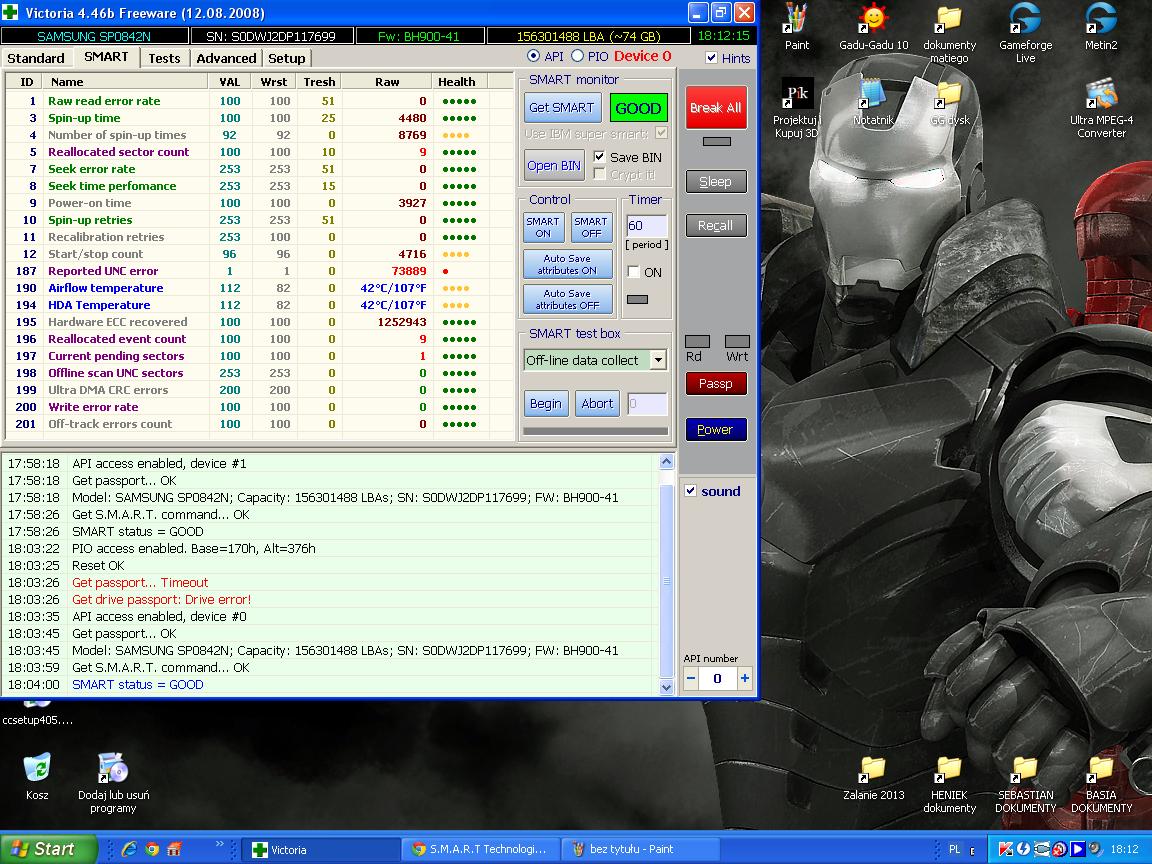
Task: Select the PIO radio button
Action: click(577, 57)
